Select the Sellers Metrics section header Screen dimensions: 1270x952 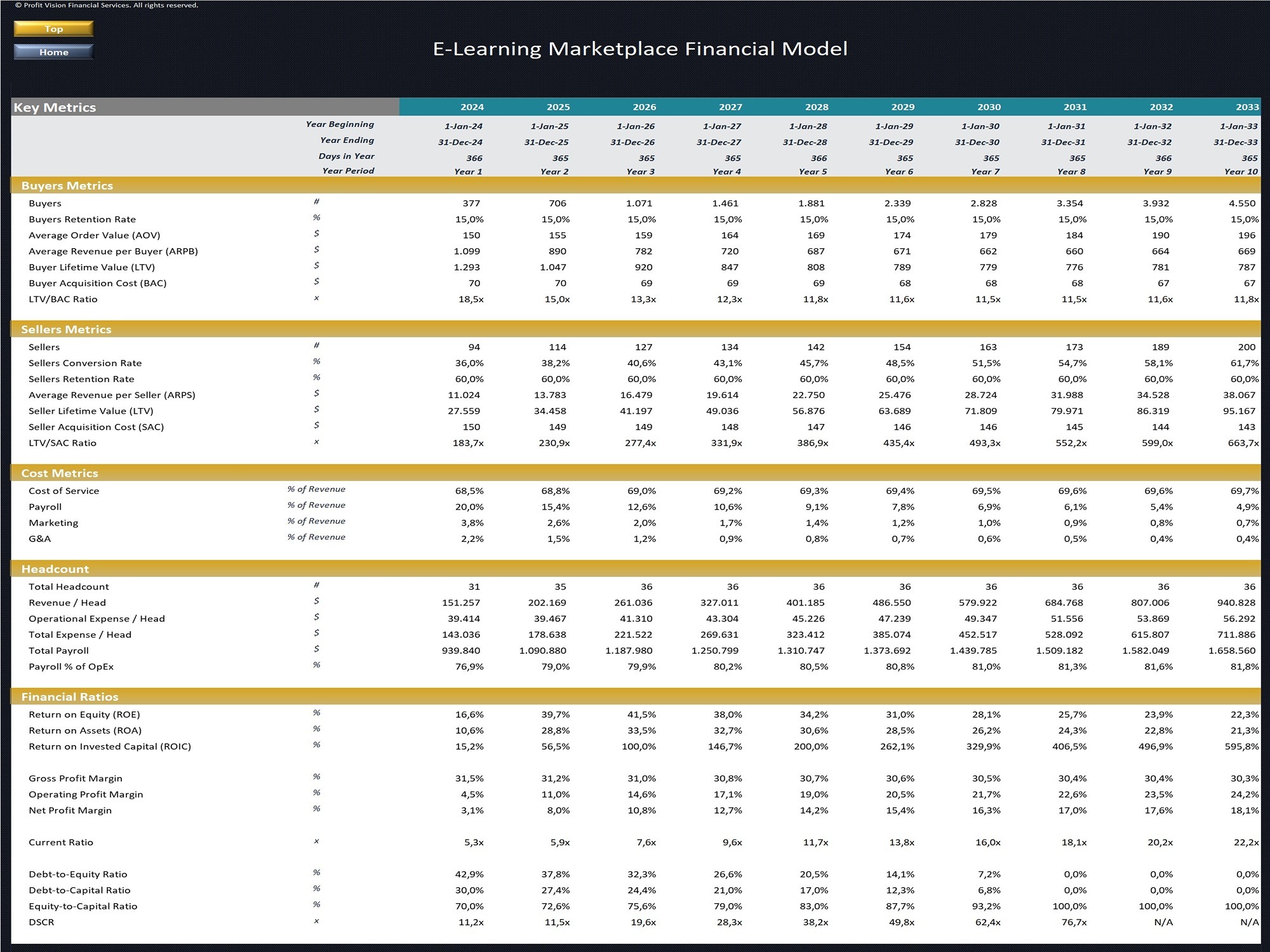click(636, 329)
